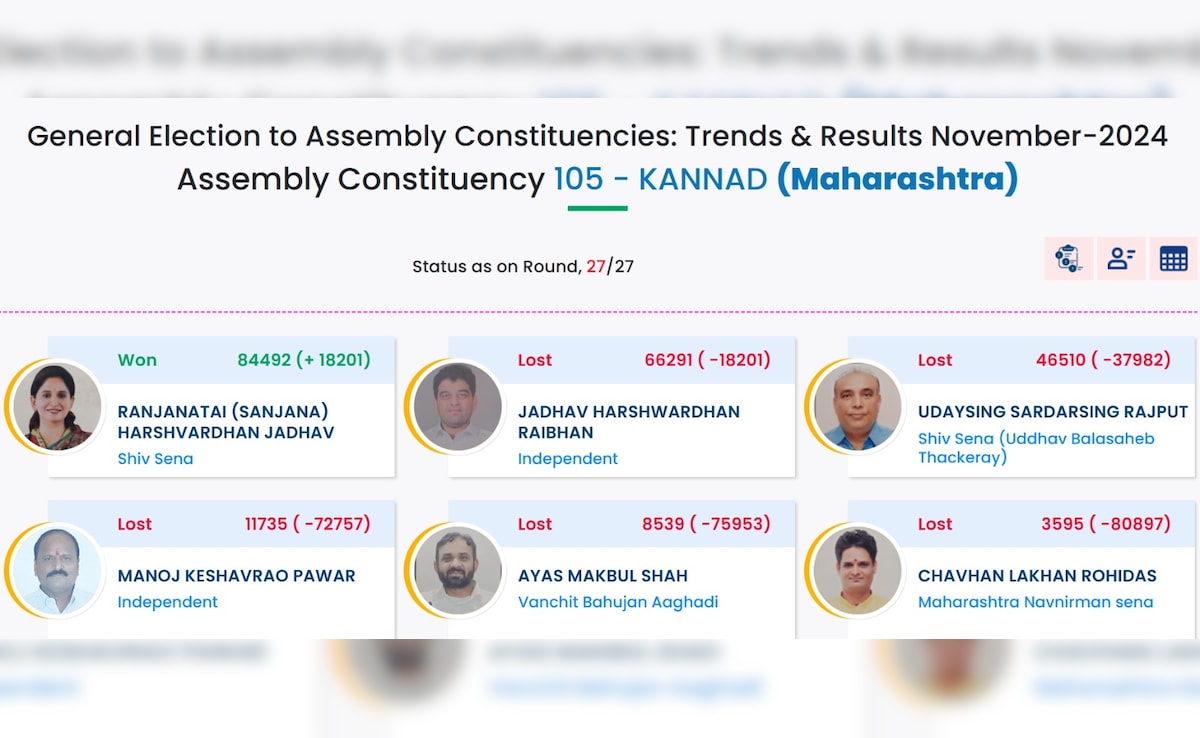Click vote count 66291 of Harshwardhan
This screenshot has width=1200, height=738.
[669, 360]
